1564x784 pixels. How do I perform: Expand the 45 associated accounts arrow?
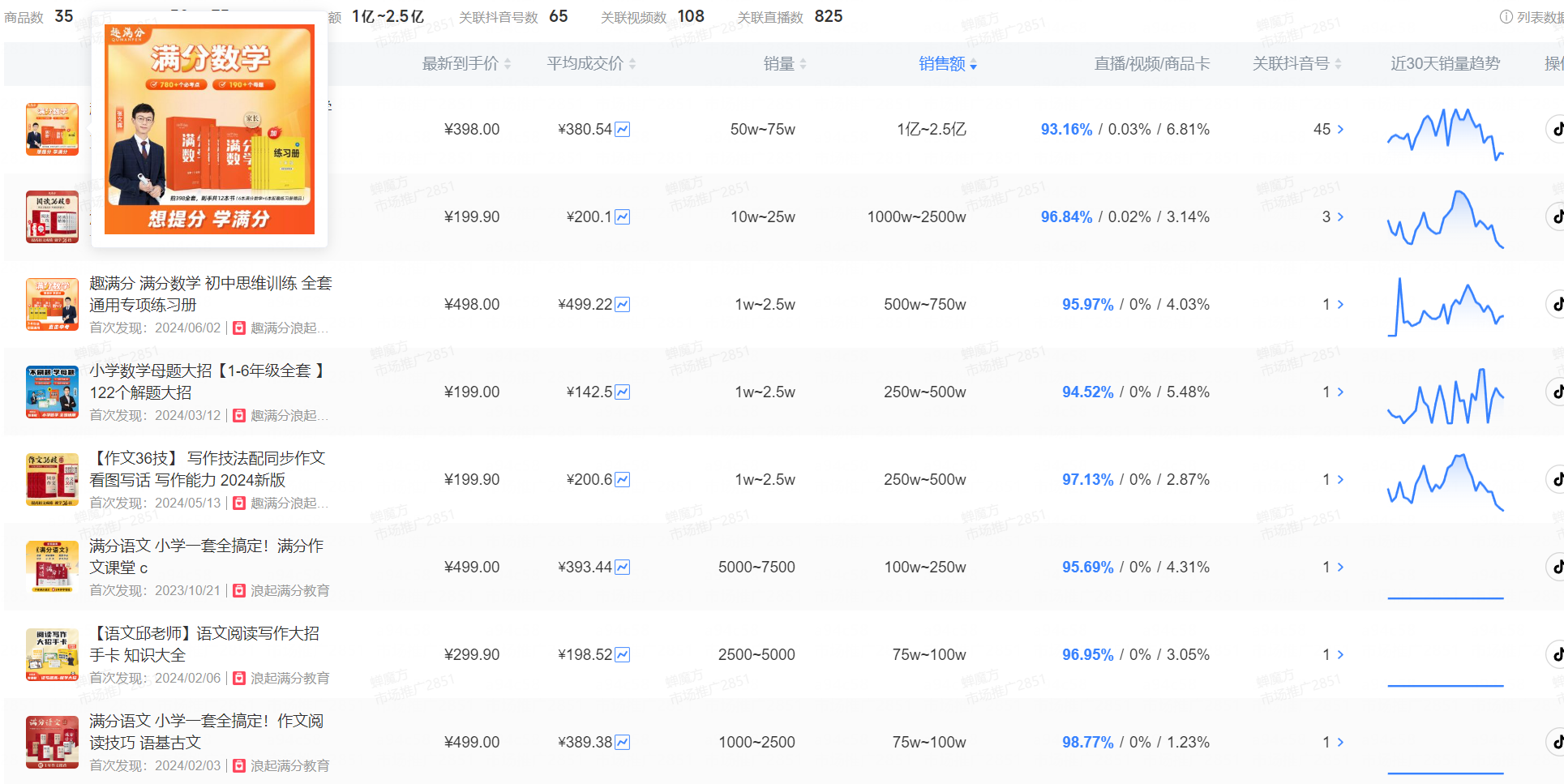coord(1340,130)
